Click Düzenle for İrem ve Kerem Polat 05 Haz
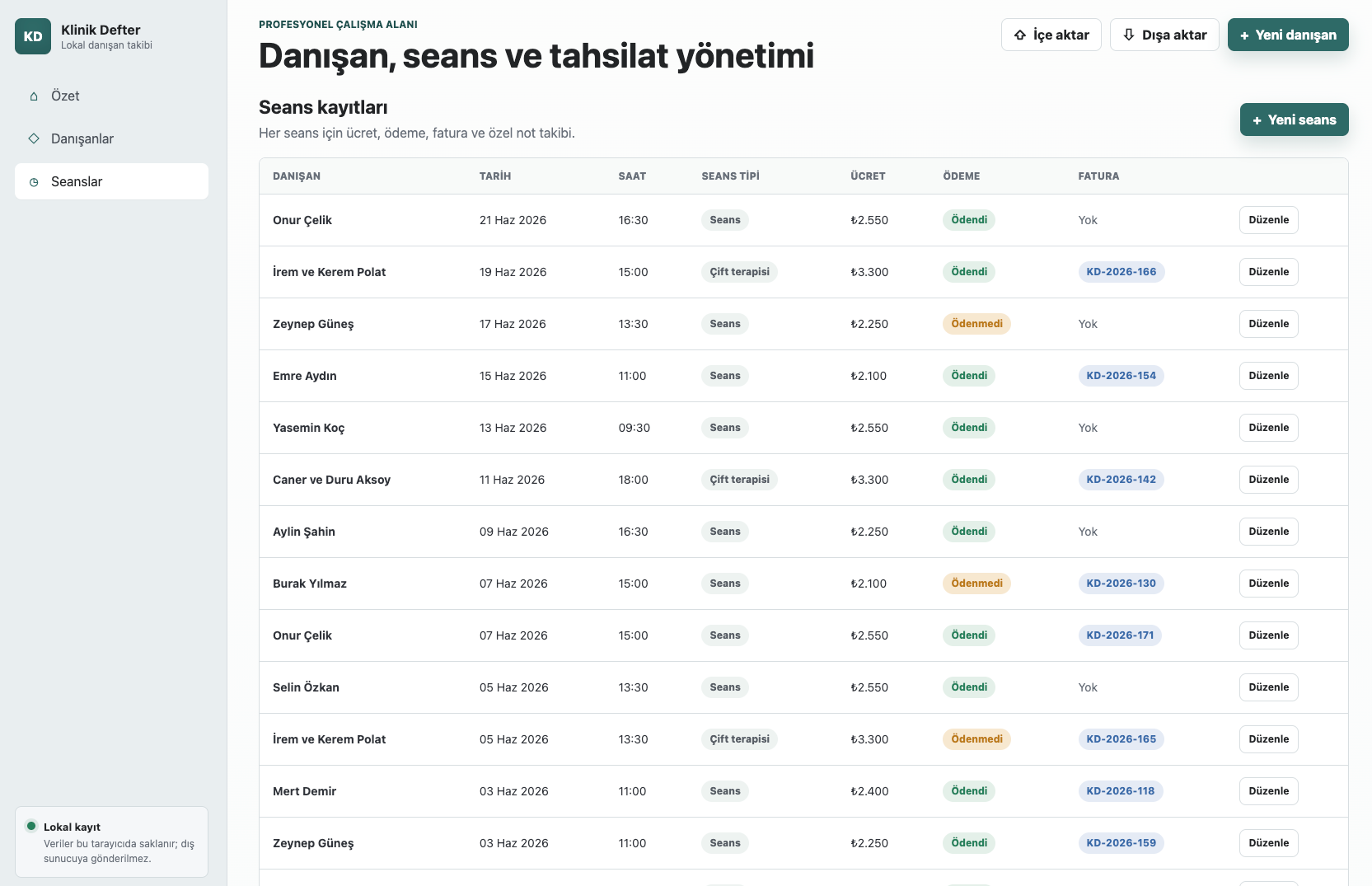The image size is (1372, 886). pyautogui.click(x=1268, y=739)
